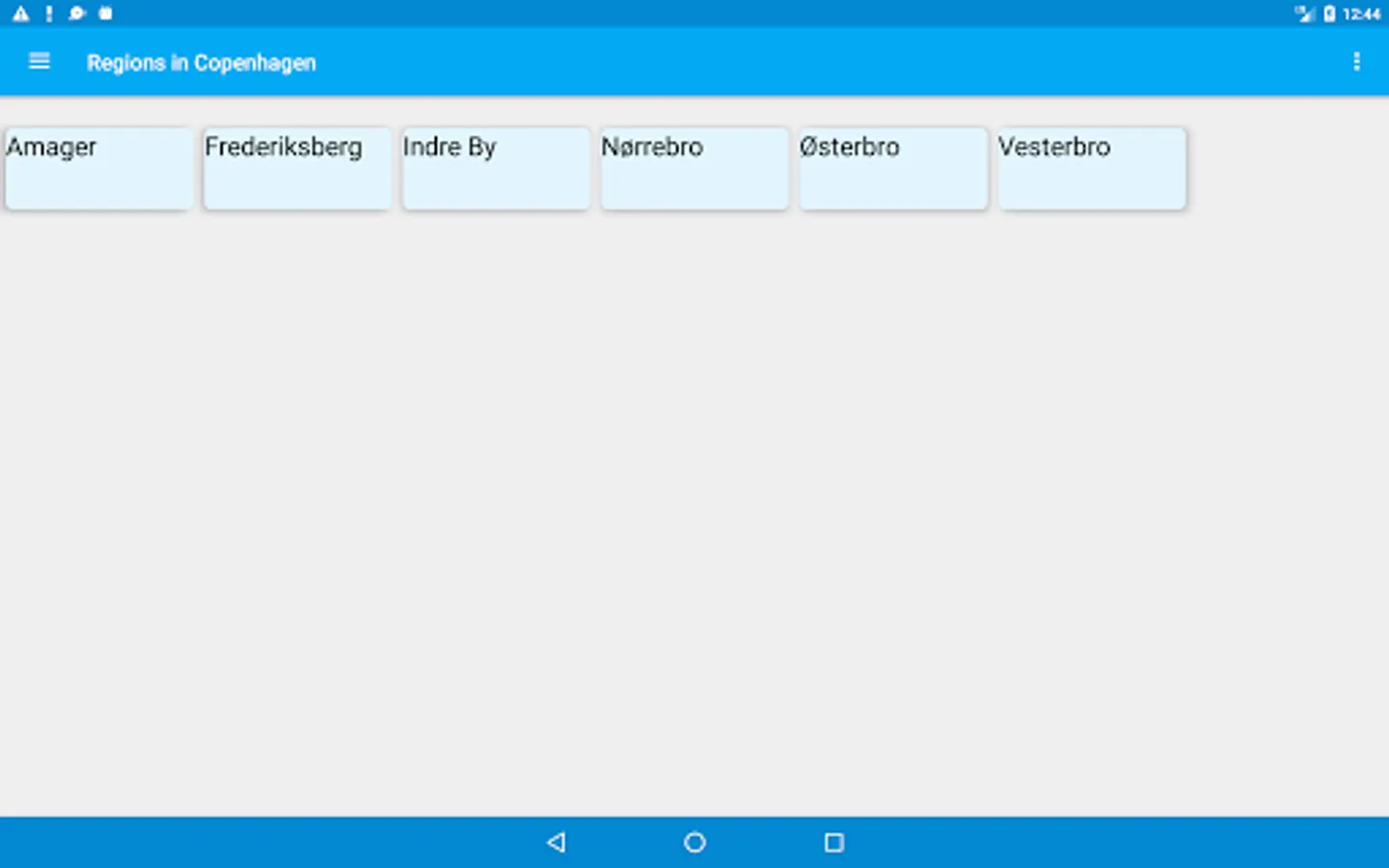Select the Amager region card

point(98,169)
